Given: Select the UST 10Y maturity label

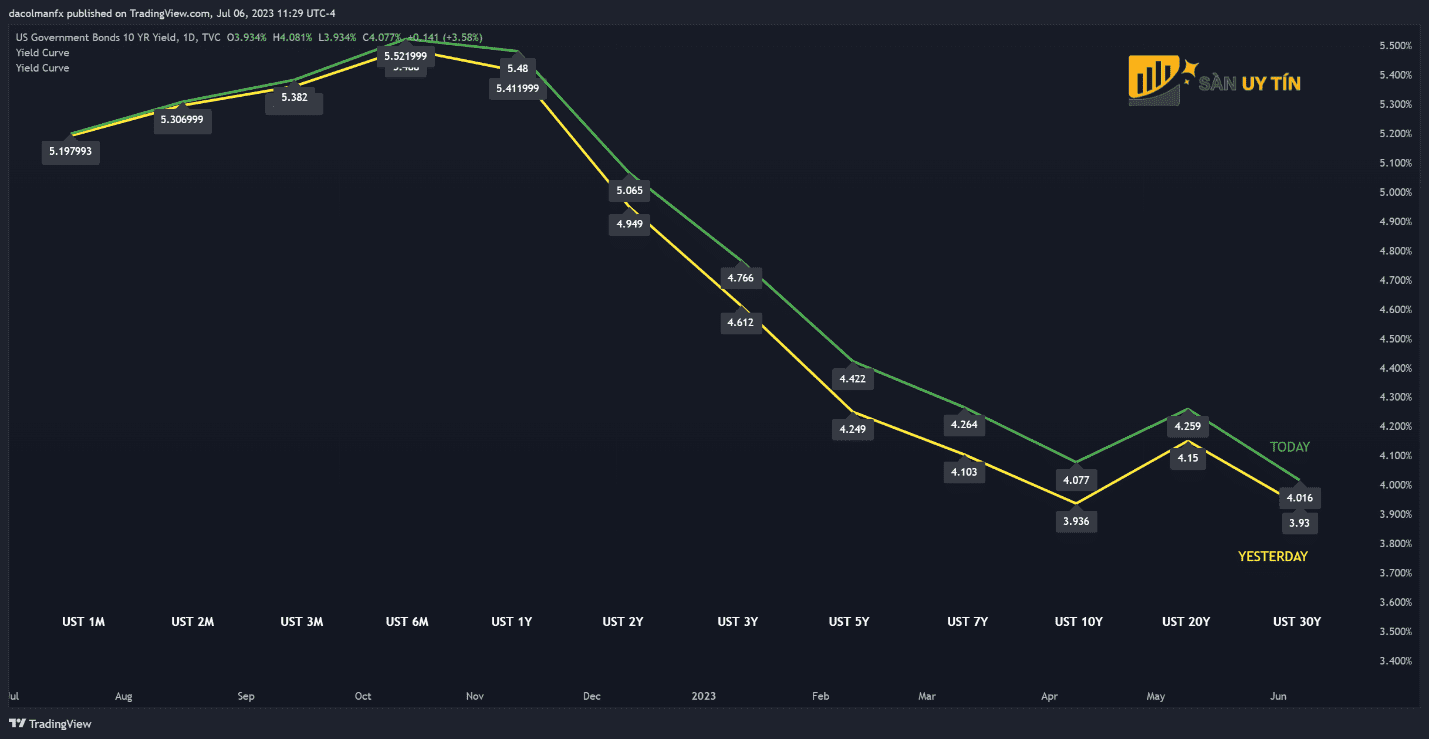Looking at the screenshot, I should 1079,621.
